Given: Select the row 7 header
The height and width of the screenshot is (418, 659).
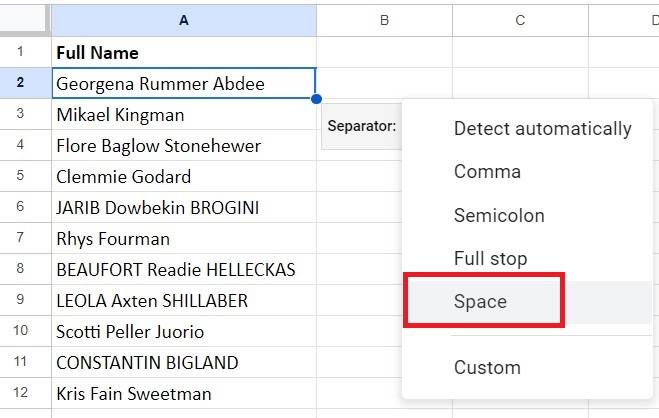Looking at the screenshot, I should click(x=25, y=239).
